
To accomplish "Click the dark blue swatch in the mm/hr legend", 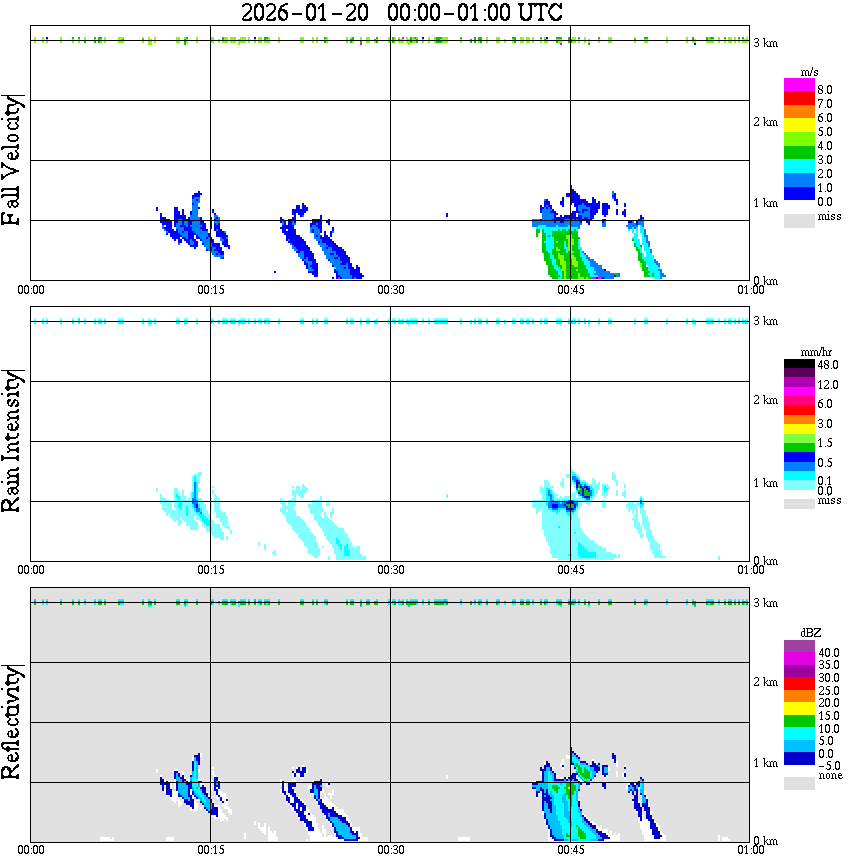I will point(799,457).
